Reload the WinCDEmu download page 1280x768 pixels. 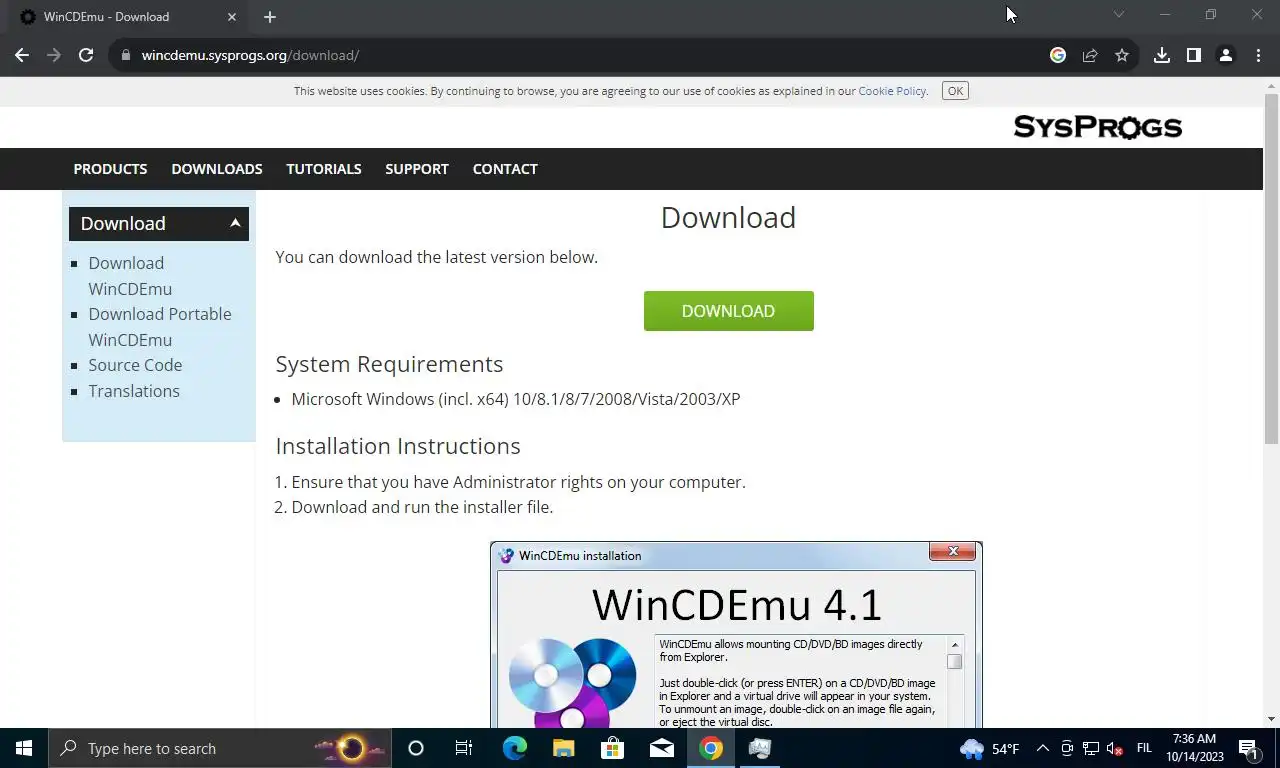pos(86,55)
